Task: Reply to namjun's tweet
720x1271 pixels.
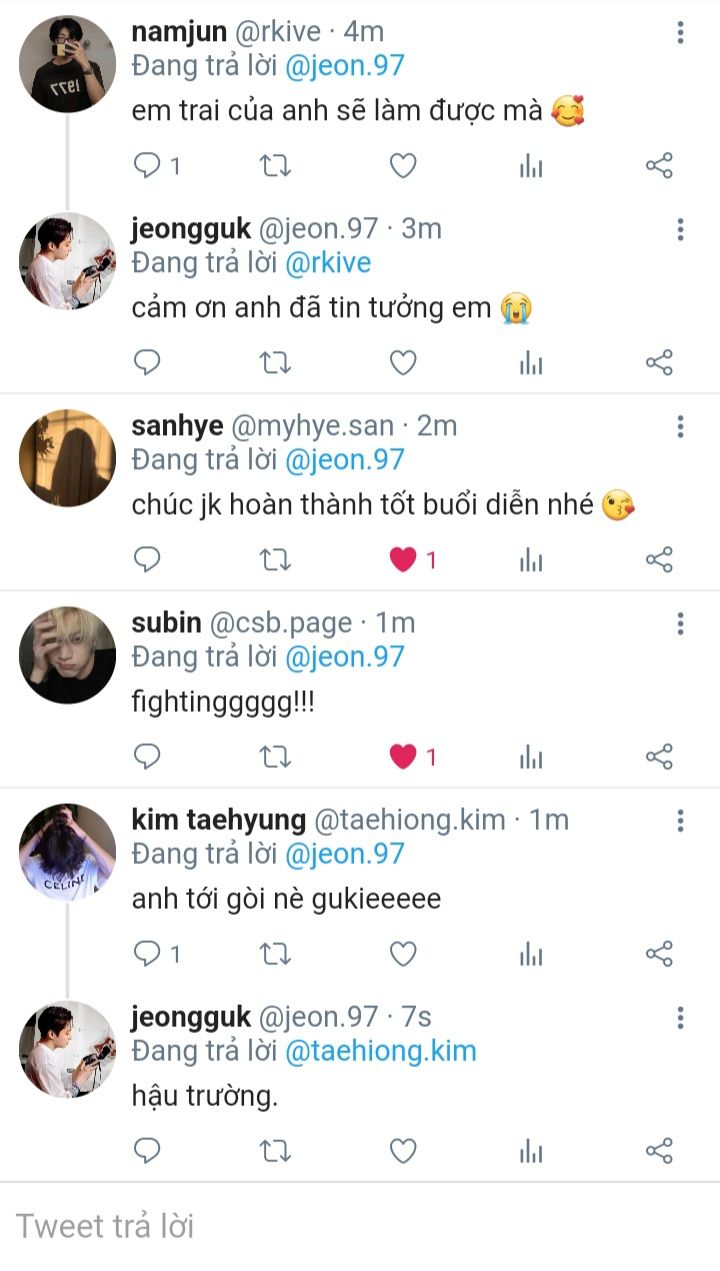Action: [148, 166]
